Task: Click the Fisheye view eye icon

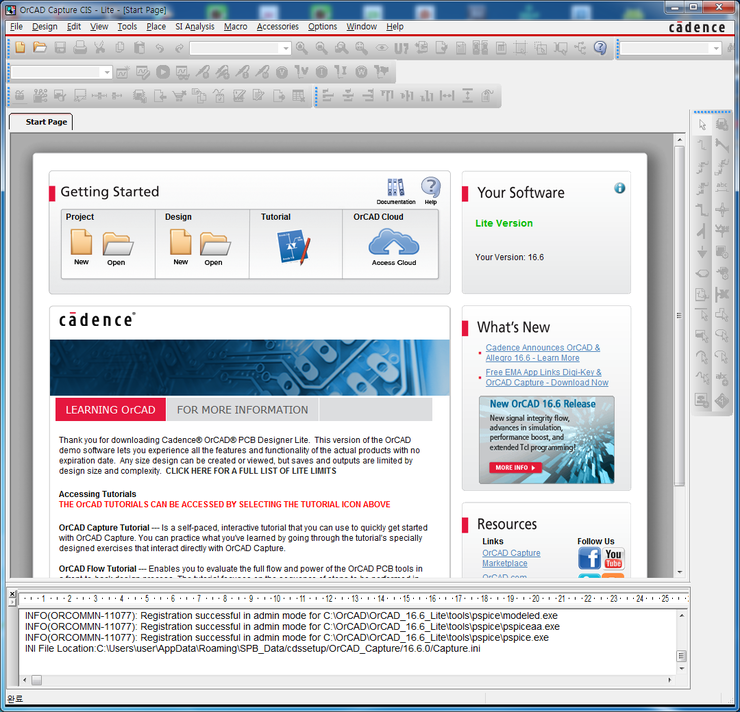Action: [x=381, y=48]
